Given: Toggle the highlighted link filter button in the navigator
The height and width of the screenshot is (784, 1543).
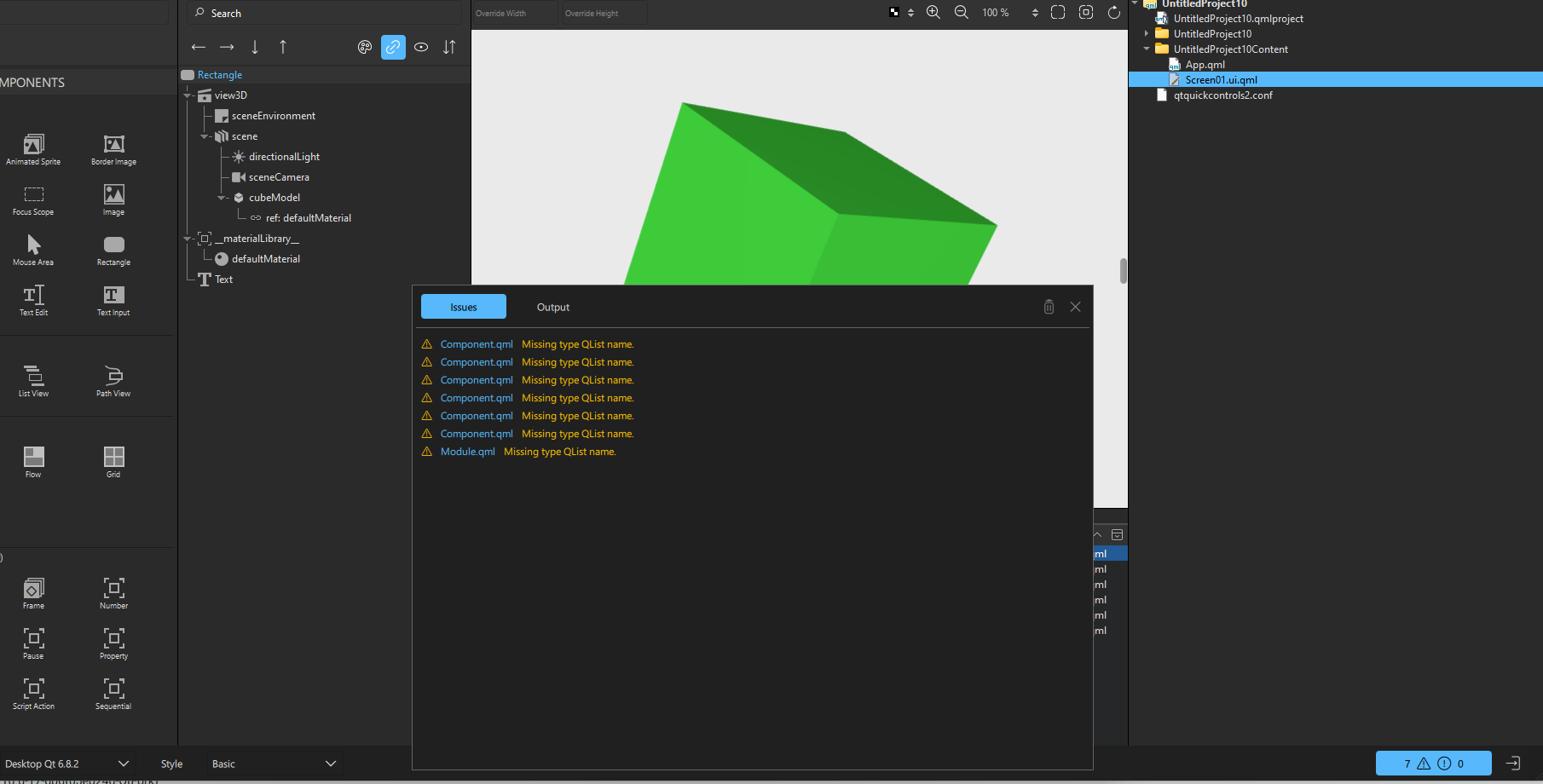Looking at the screenshot, I should point(393,47).
